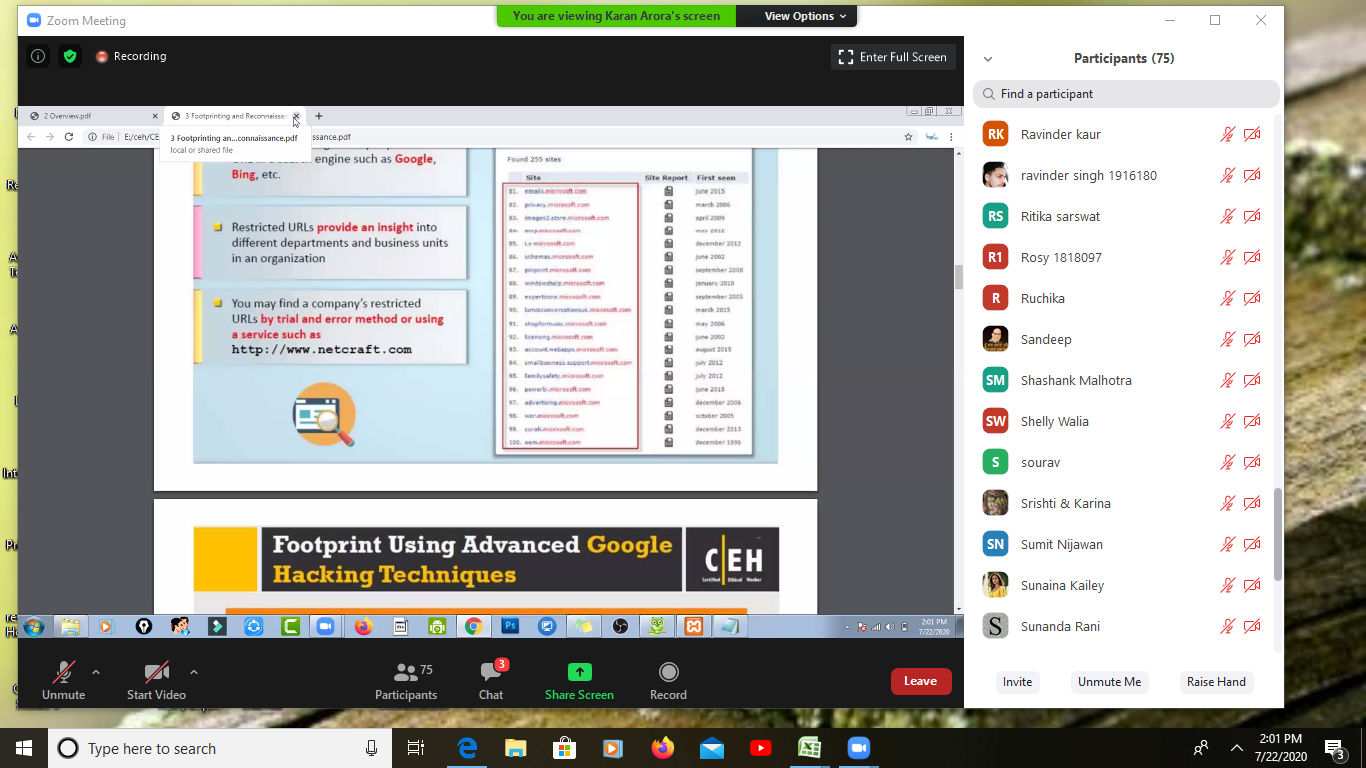Click Ritika sarswat's video-off camera icon
1366x768 pixels.
point(1252,216)
